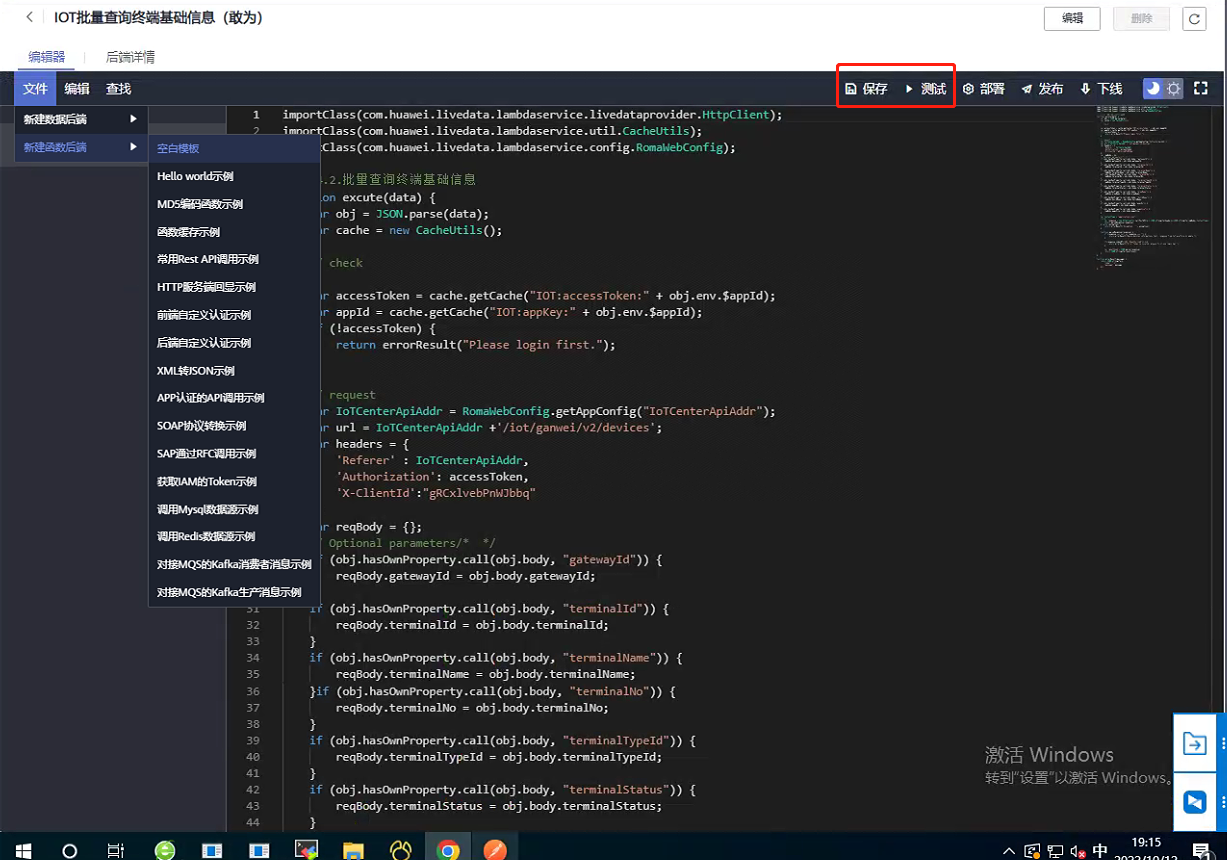The image size is (1227, 860).
Task: Go back using the top-left arrow
Action: 30,17
